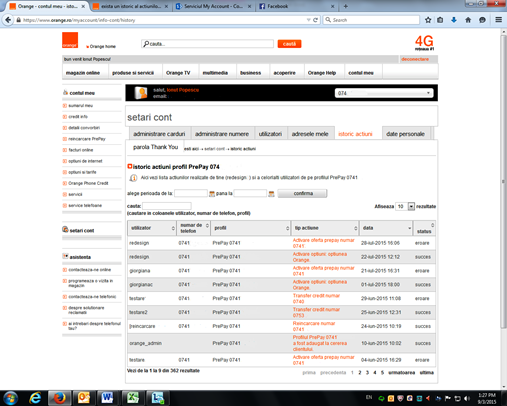Viewport: 507px width, 406px height.
Task: Reload the page with the refresh icon
Action: [315, 20]
